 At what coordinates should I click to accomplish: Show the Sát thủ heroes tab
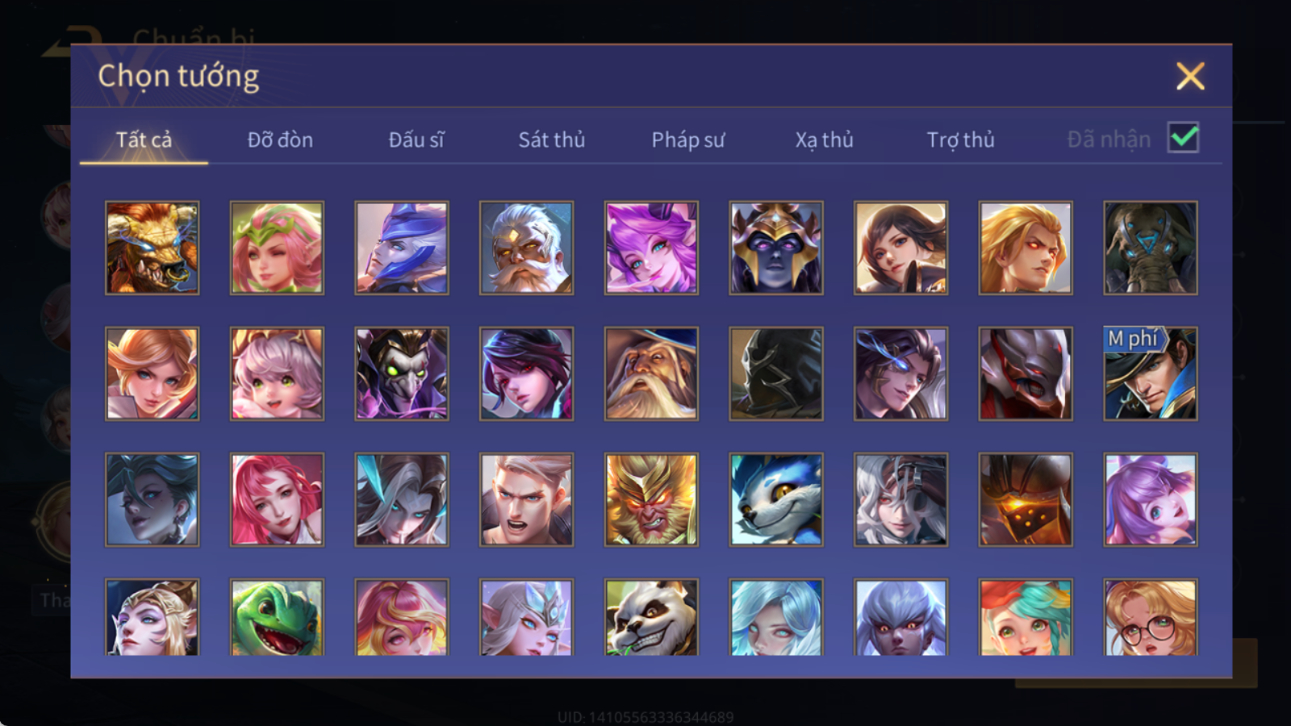tap(551, 140)
